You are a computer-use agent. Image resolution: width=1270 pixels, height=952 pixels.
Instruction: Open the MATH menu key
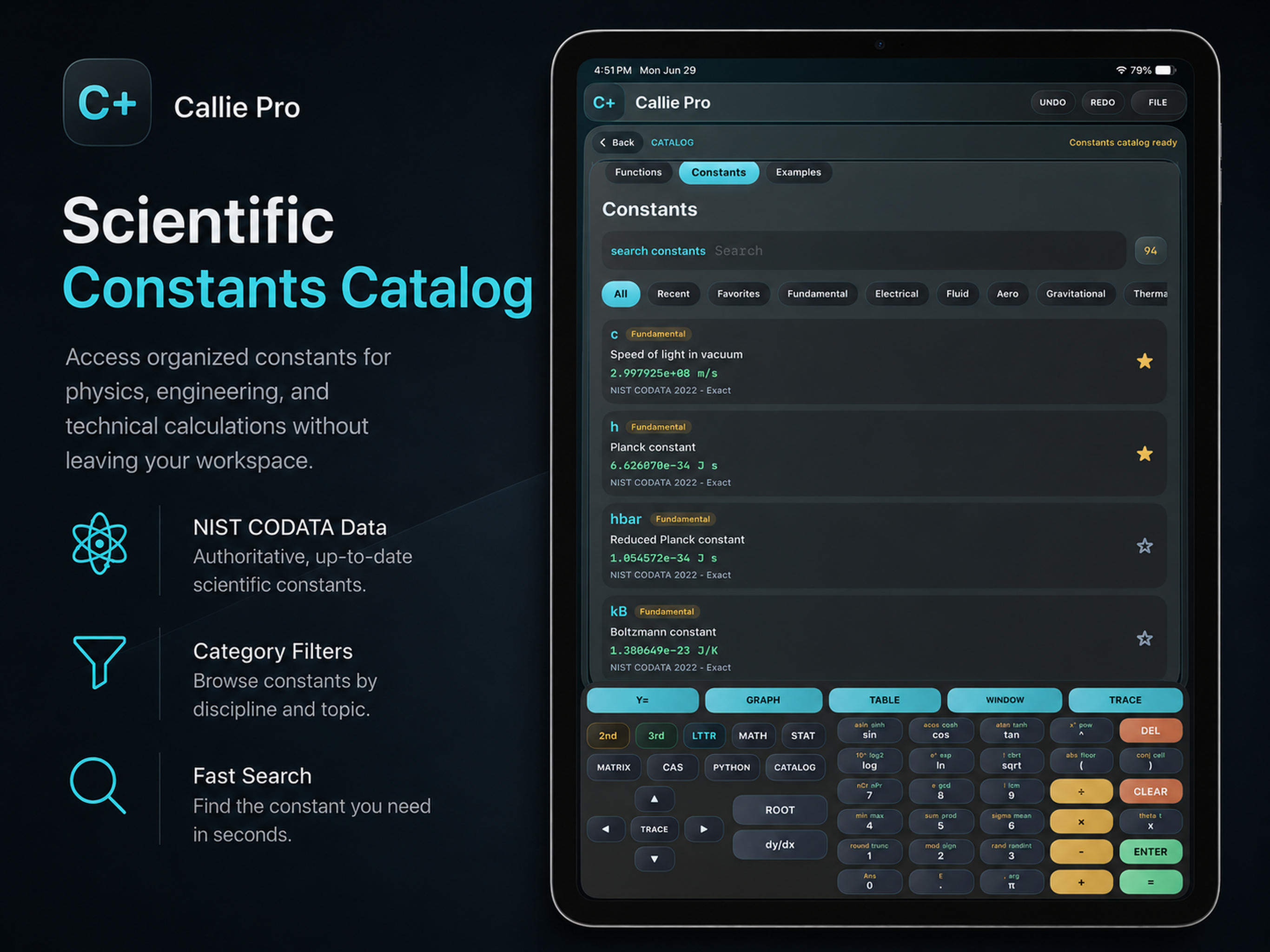[753, 735]
